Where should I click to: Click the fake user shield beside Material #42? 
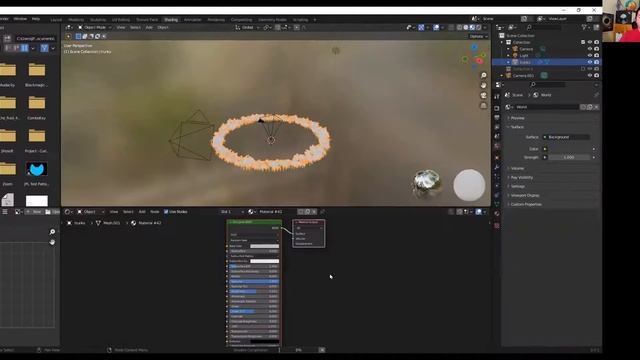point(301,212)
